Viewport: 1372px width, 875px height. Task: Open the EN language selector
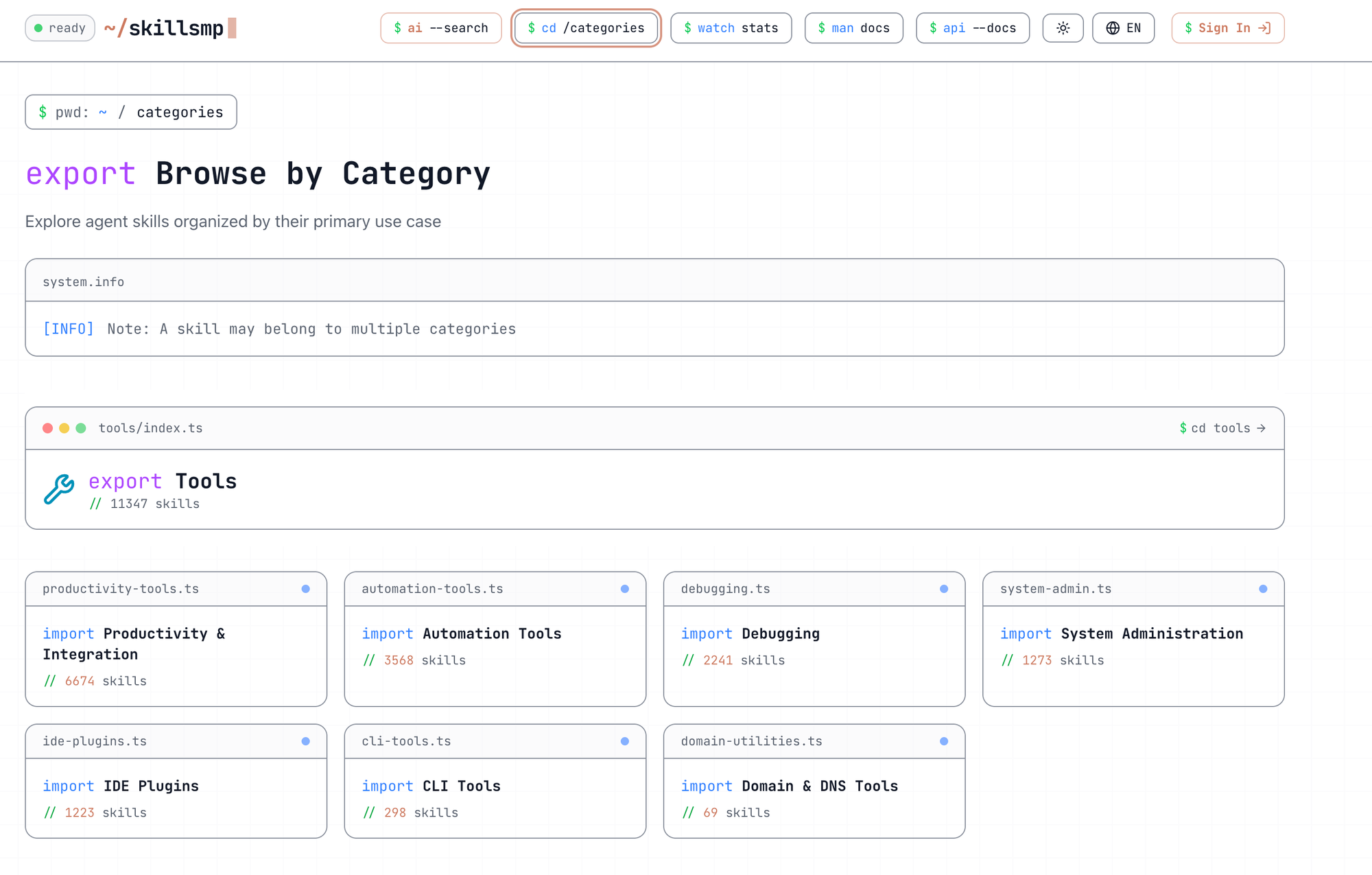coord(1123,28)
